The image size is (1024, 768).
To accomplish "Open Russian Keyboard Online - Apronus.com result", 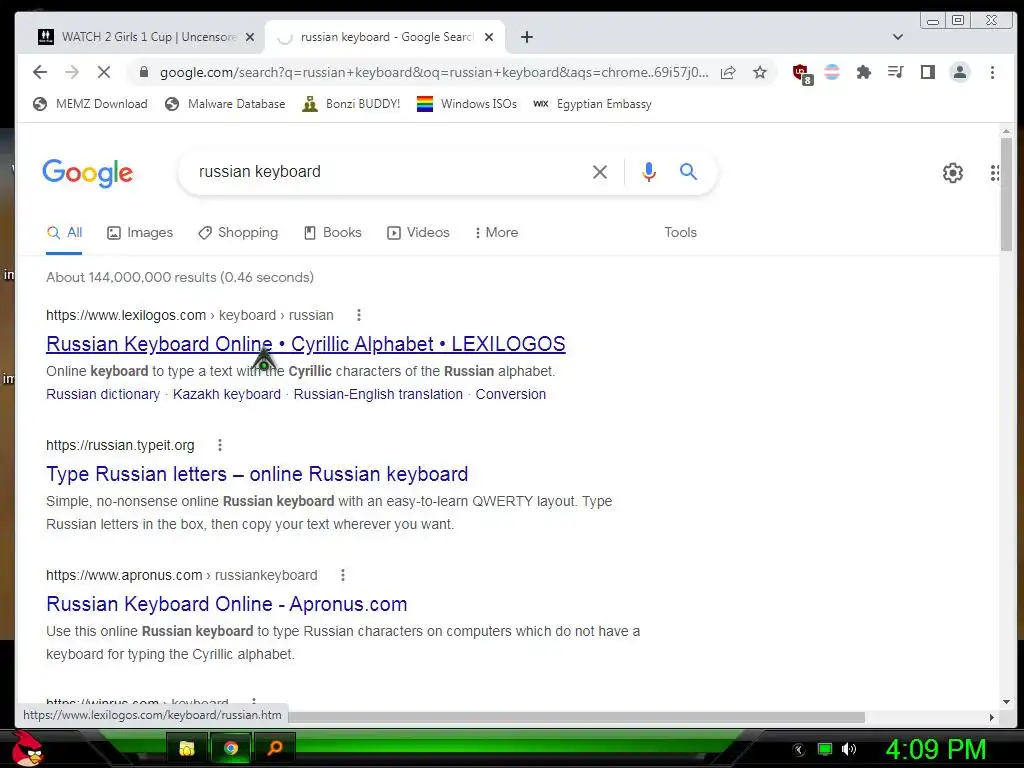I will tap(227, 603).
